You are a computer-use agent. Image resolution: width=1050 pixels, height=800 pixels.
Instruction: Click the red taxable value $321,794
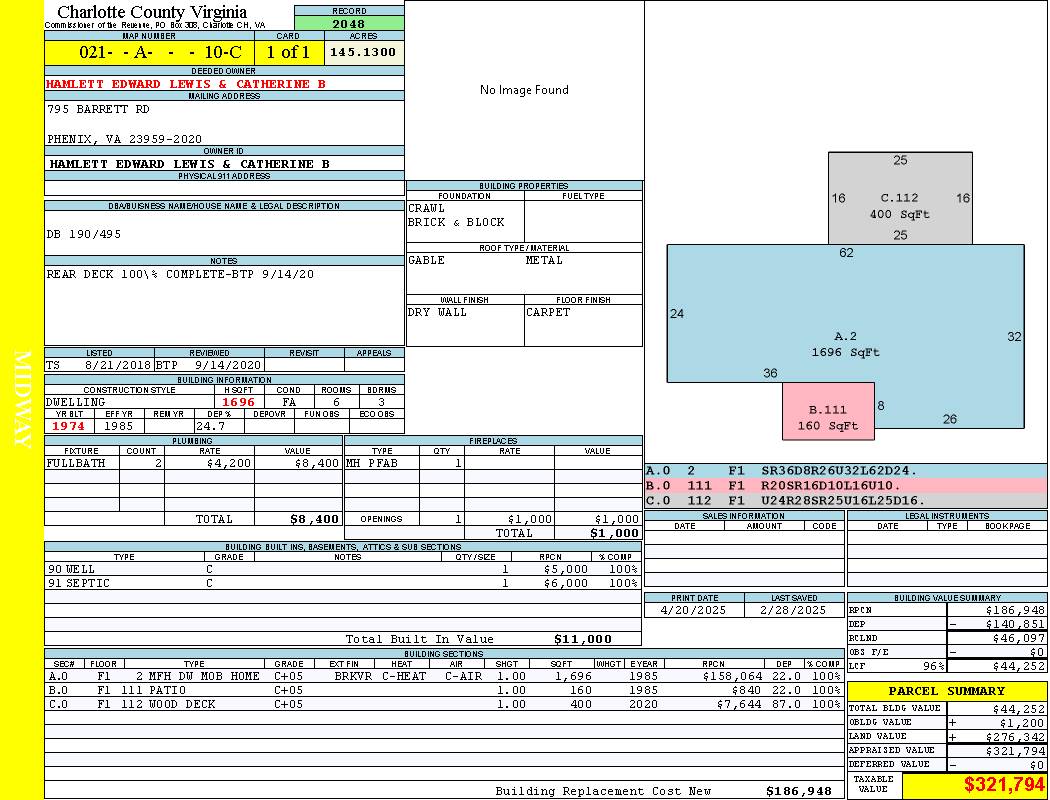point(1004,785)
